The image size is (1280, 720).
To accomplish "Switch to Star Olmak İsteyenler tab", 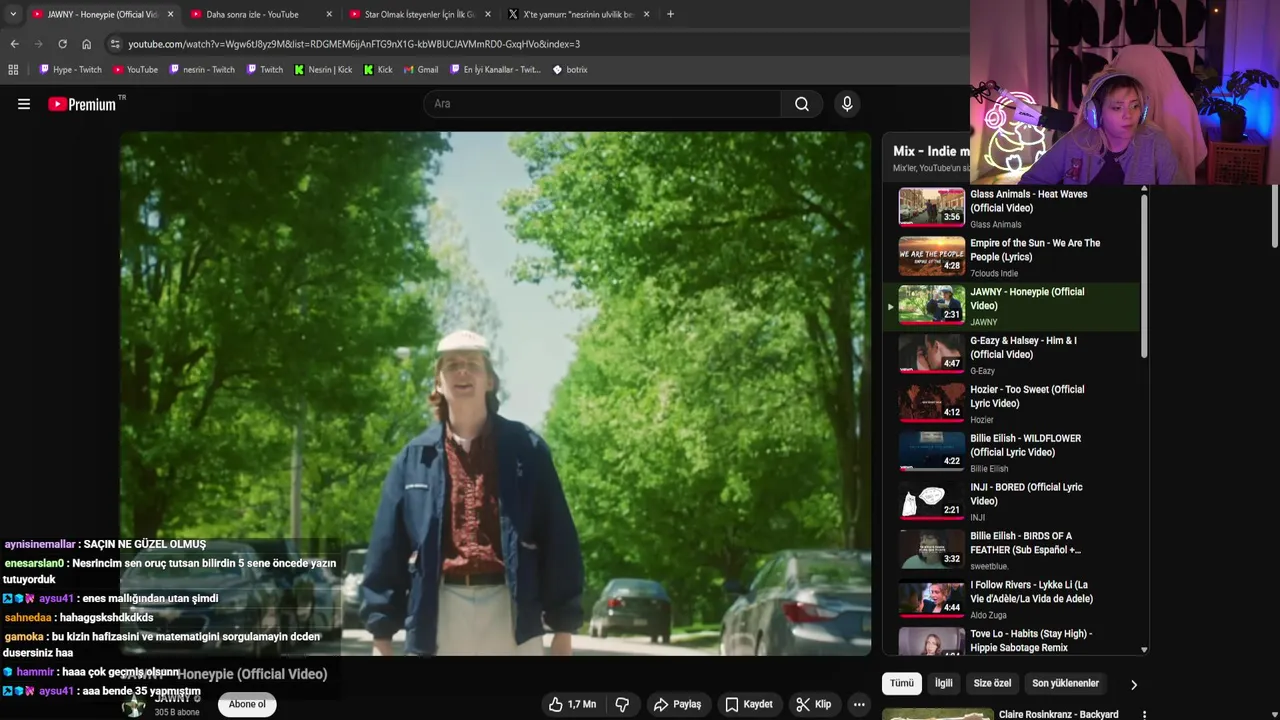I will click(x=419, y=14).
